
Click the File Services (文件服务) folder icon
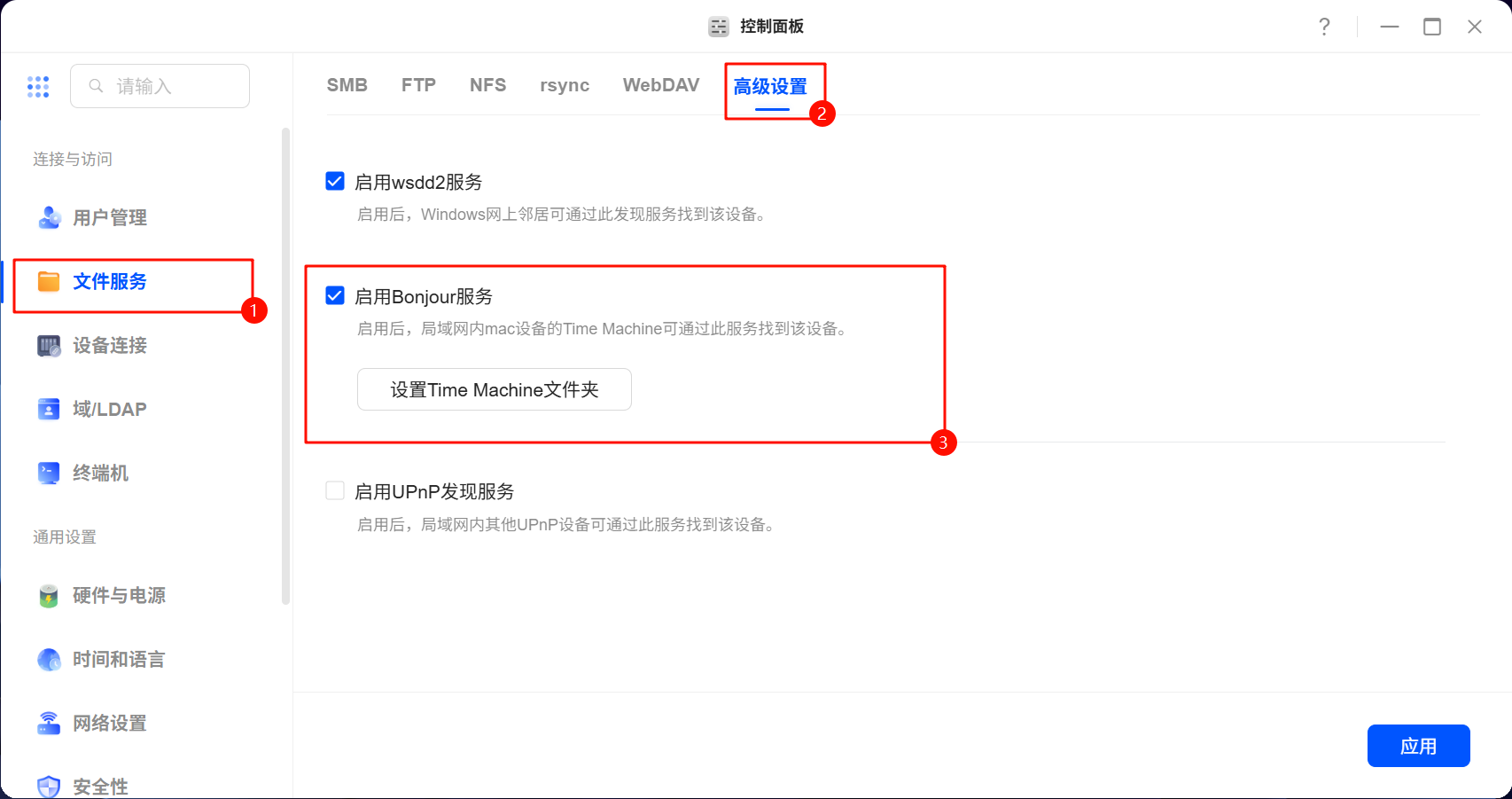point(49,282)
